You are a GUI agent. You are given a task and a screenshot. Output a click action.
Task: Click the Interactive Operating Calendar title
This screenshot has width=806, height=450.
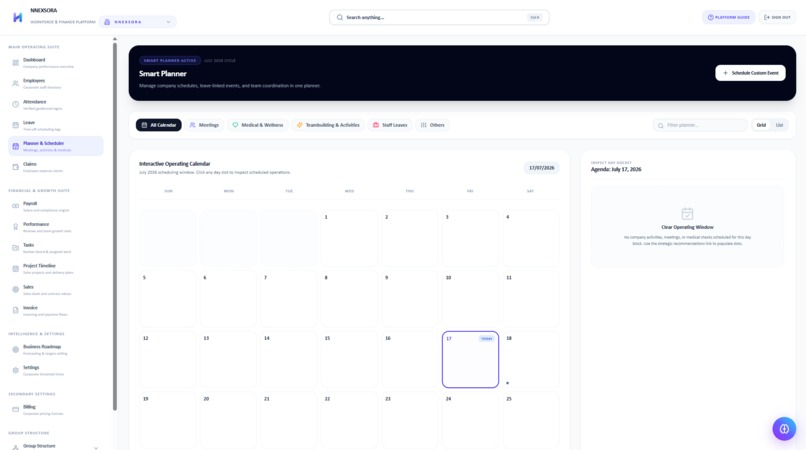pyautogui.click(x=174, y=164)
